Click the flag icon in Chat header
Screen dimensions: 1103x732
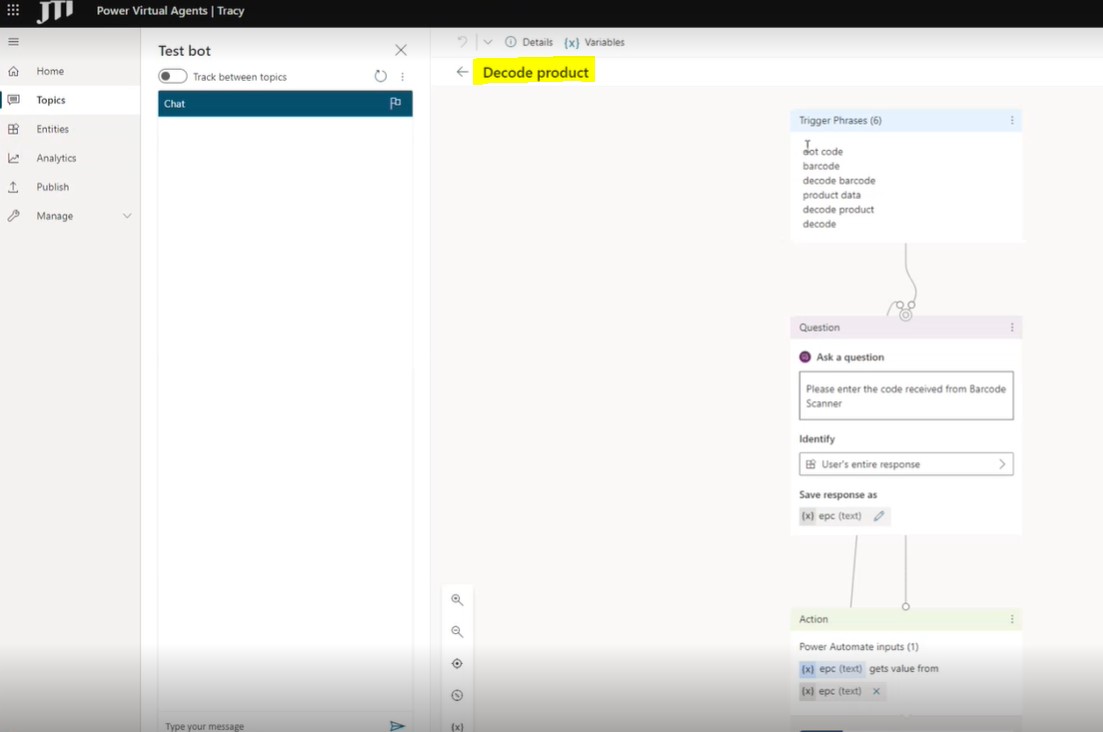pos(395,103)
